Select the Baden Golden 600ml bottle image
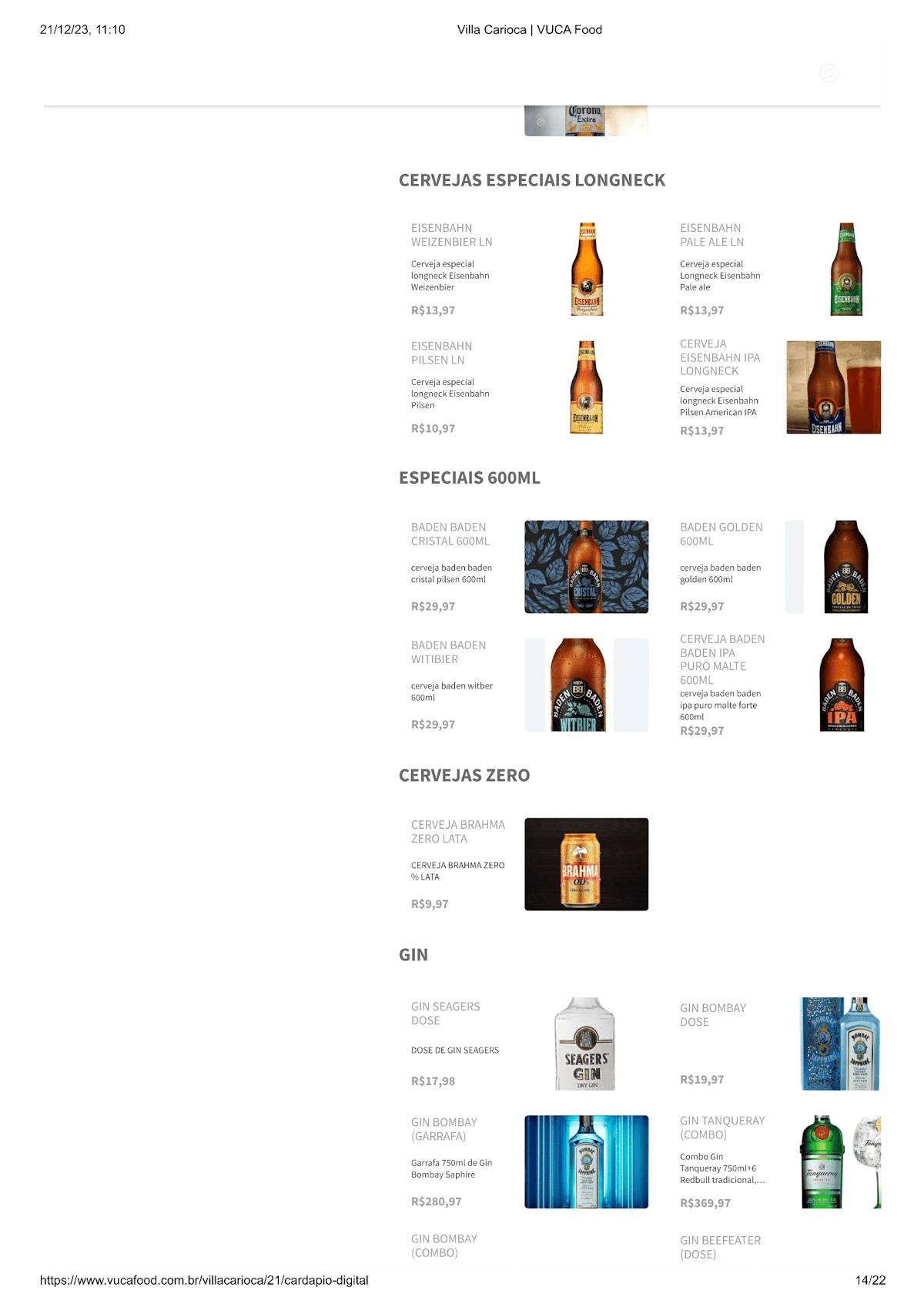924x1307 pixels. (x=833, y=567)
